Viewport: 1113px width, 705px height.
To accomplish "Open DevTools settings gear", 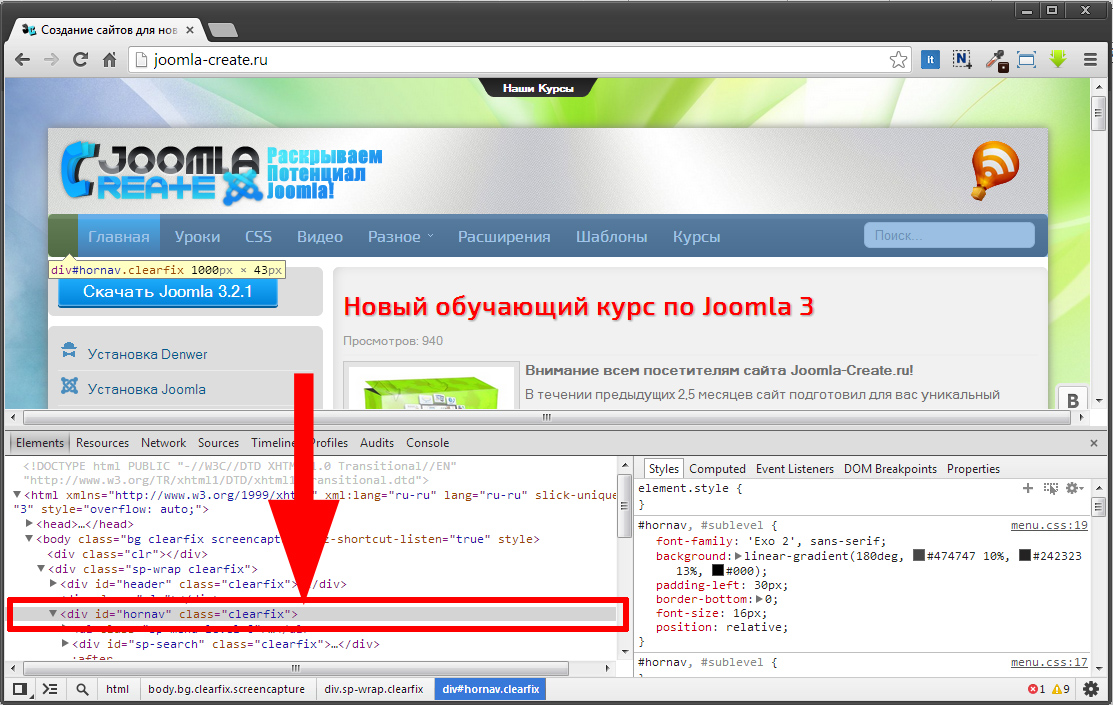I will pyautogui.click(x=1091, y=689).
